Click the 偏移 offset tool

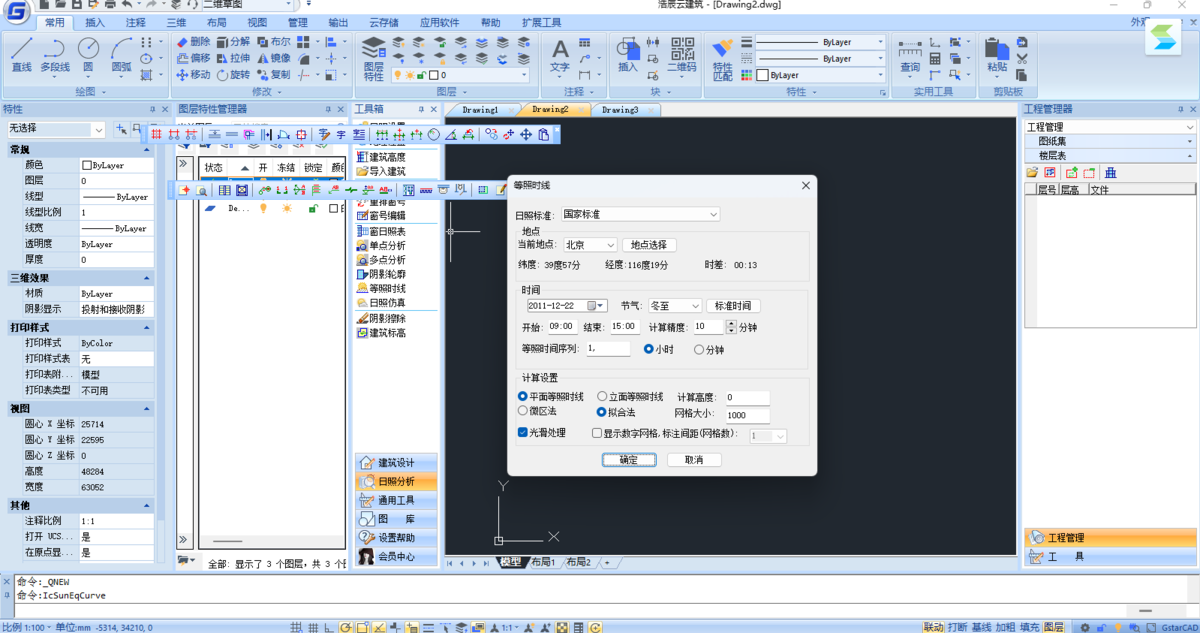(193, 58)
